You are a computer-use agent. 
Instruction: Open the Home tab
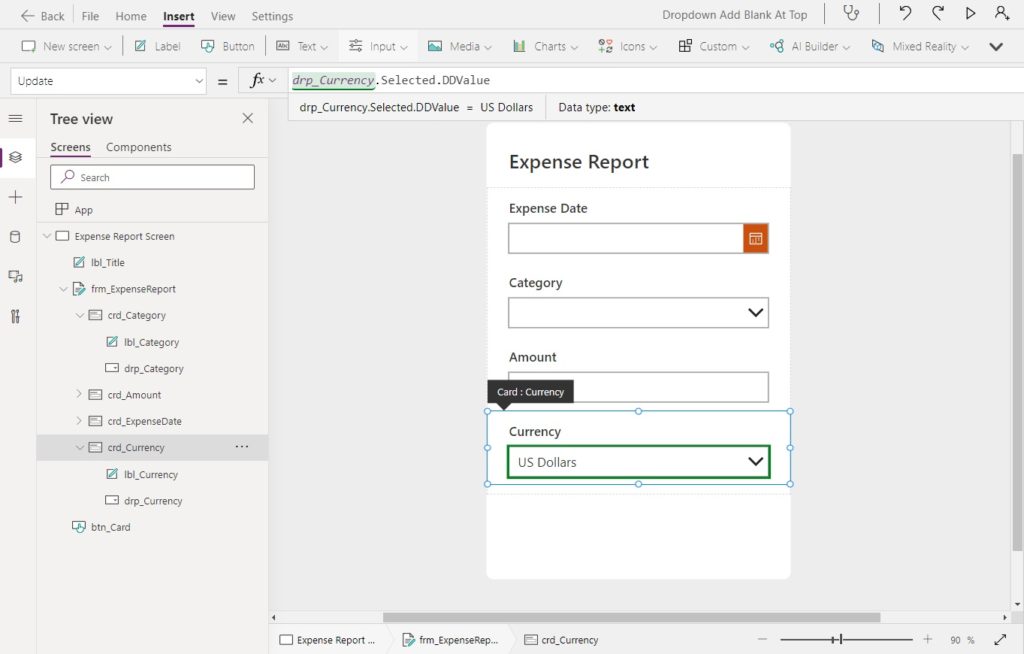pyautogui.click(x=131, y=16)
